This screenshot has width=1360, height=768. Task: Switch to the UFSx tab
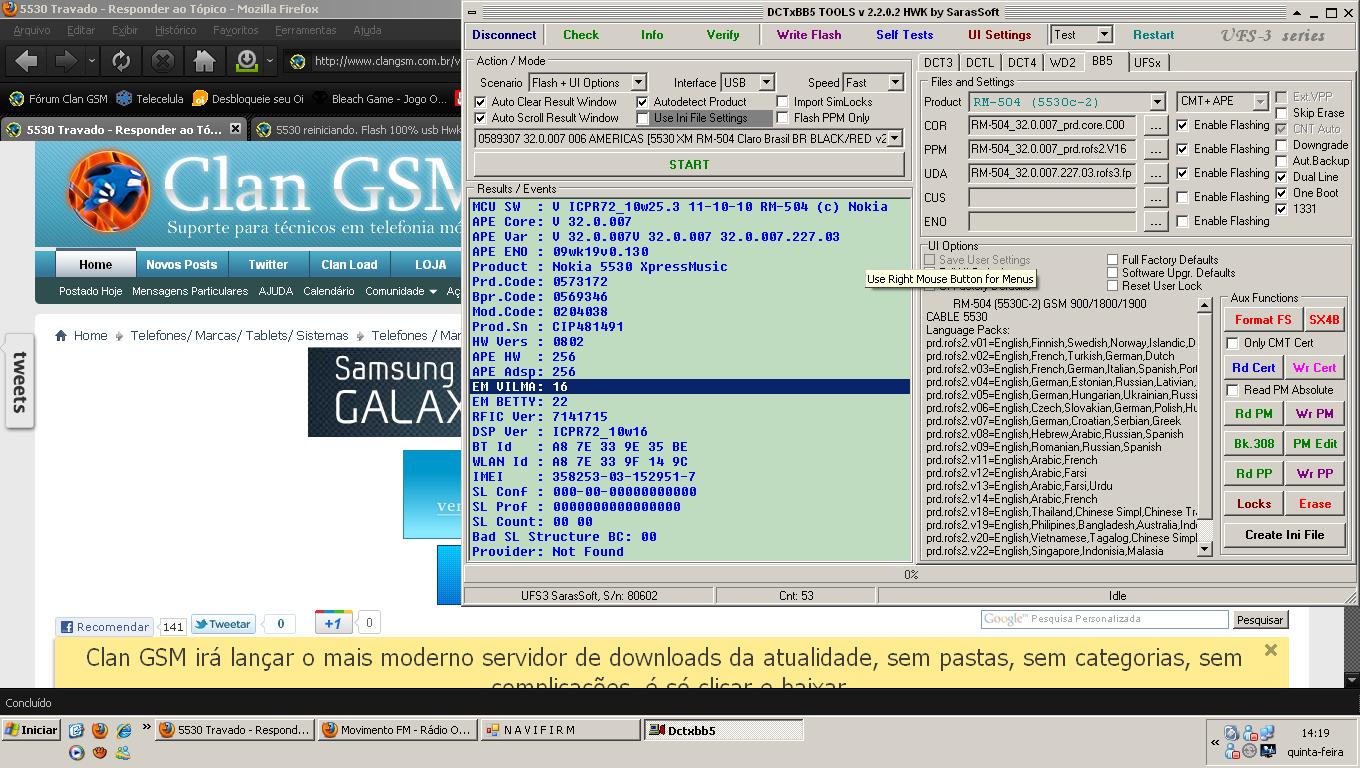1146,63
